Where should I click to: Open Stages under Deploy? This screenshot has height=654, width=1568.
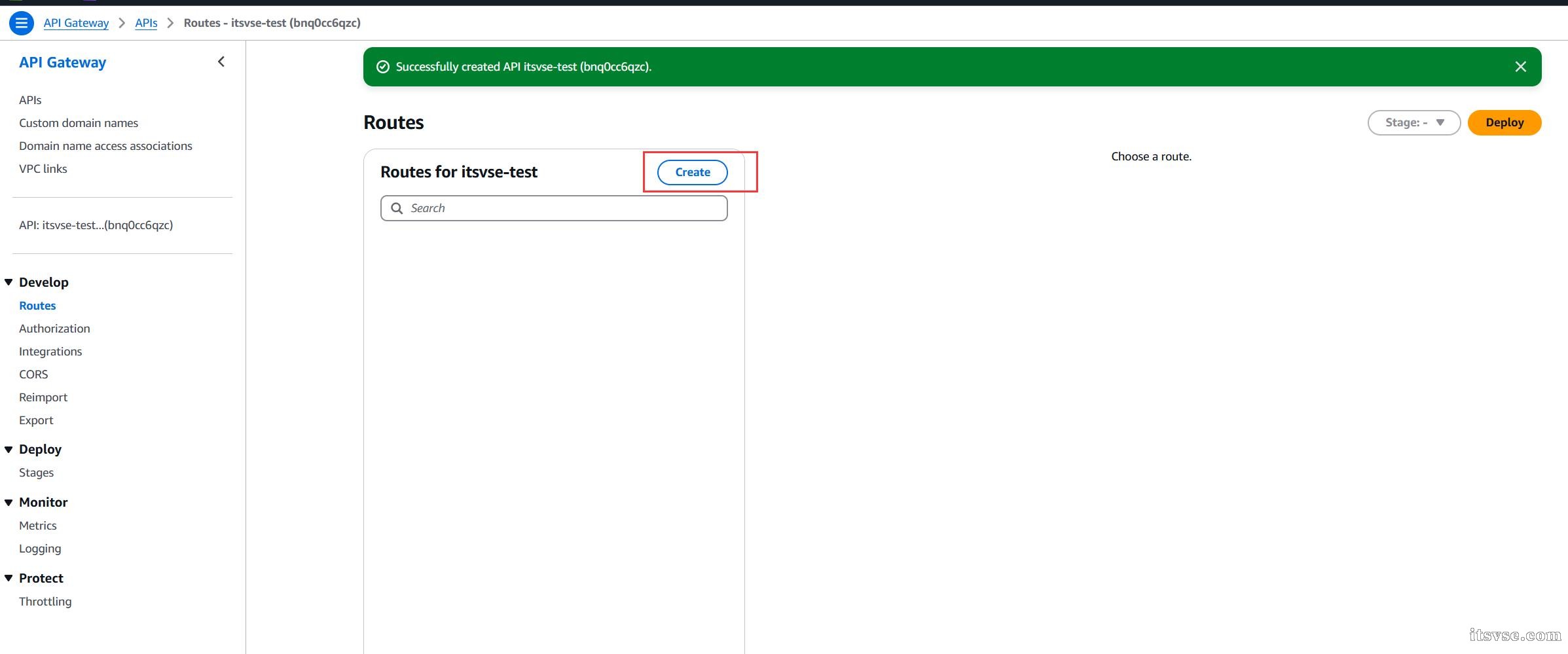coord(36,473)
